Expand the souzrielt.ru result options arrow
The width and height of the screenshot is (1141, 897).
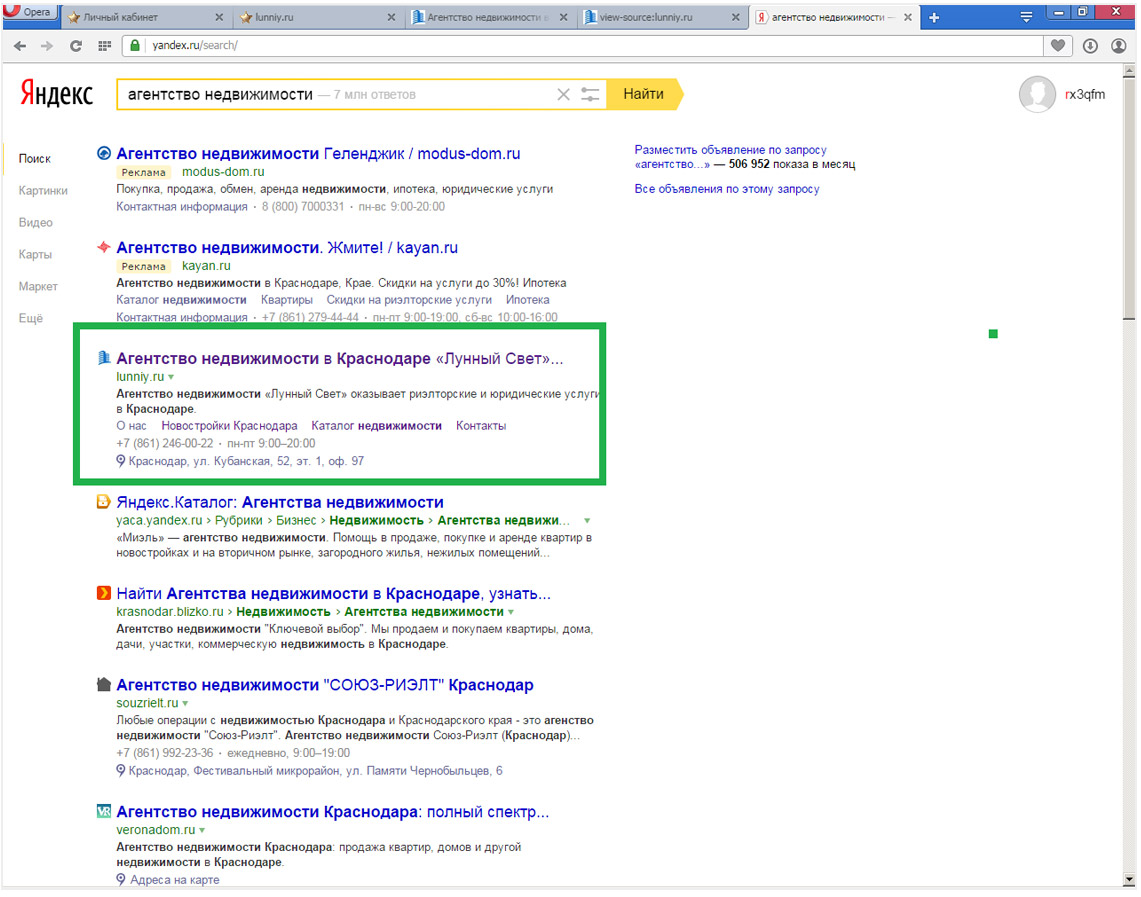coord(186,703)
